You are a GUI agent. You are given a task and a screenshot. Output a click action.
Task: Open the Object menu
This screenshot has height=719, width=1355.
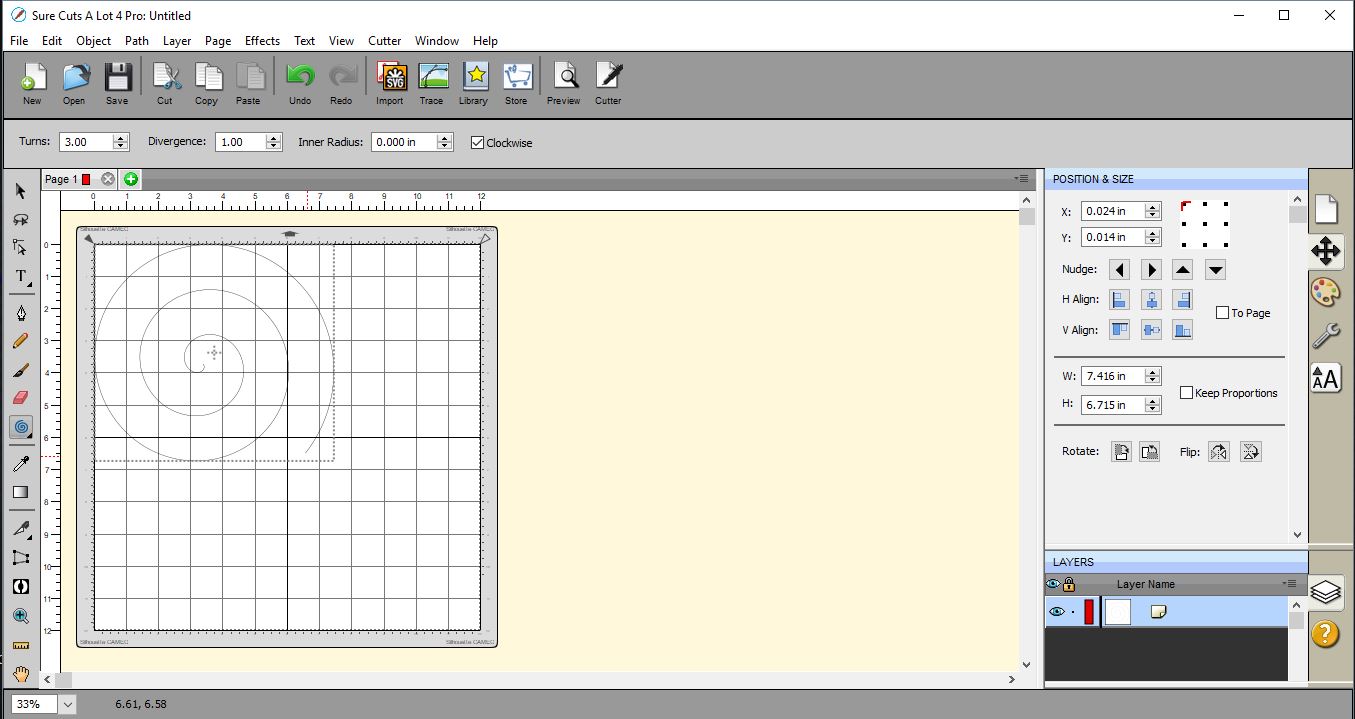pyautogui.click(x=94, y=41)
